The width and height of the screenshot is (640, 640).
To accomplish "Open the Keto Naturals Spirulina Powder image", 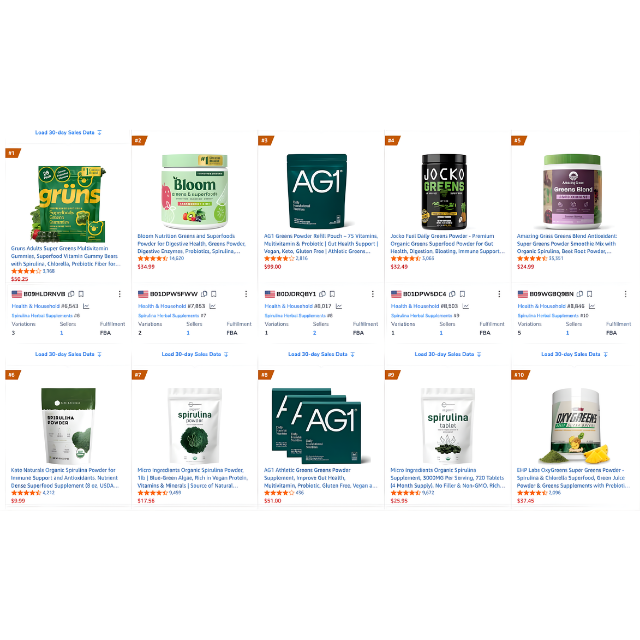I will [x=68, y=426].
